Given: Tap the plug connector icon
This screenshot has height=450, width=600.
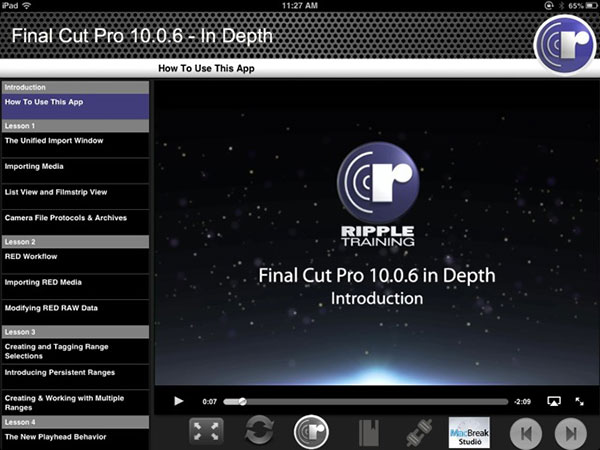Looking at the screenshot, I should click(419, 432).
